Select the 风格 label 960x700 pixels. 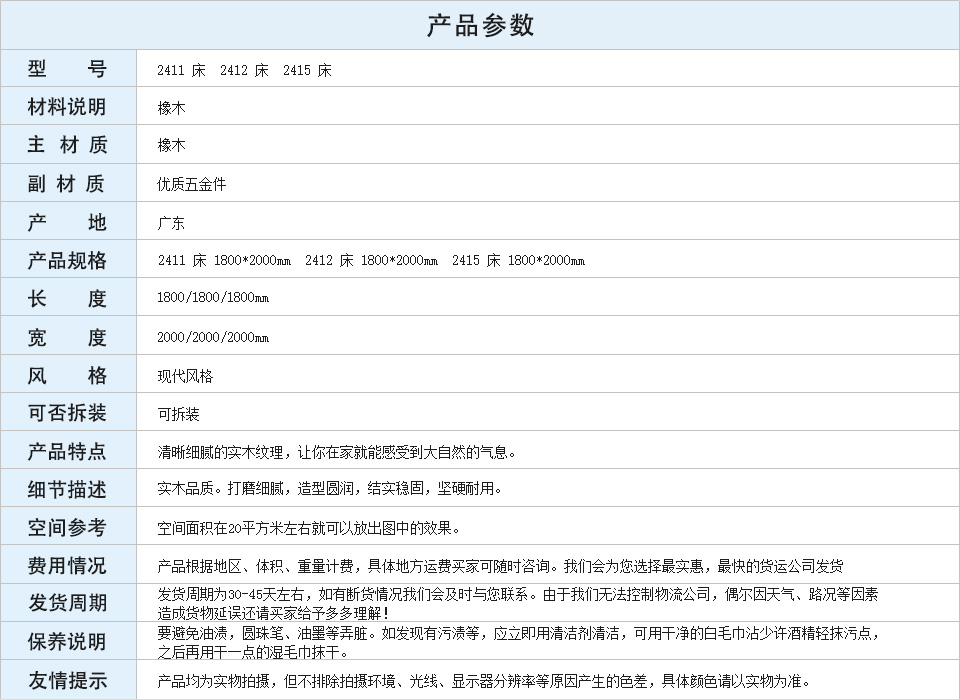(x=67, y=375)
